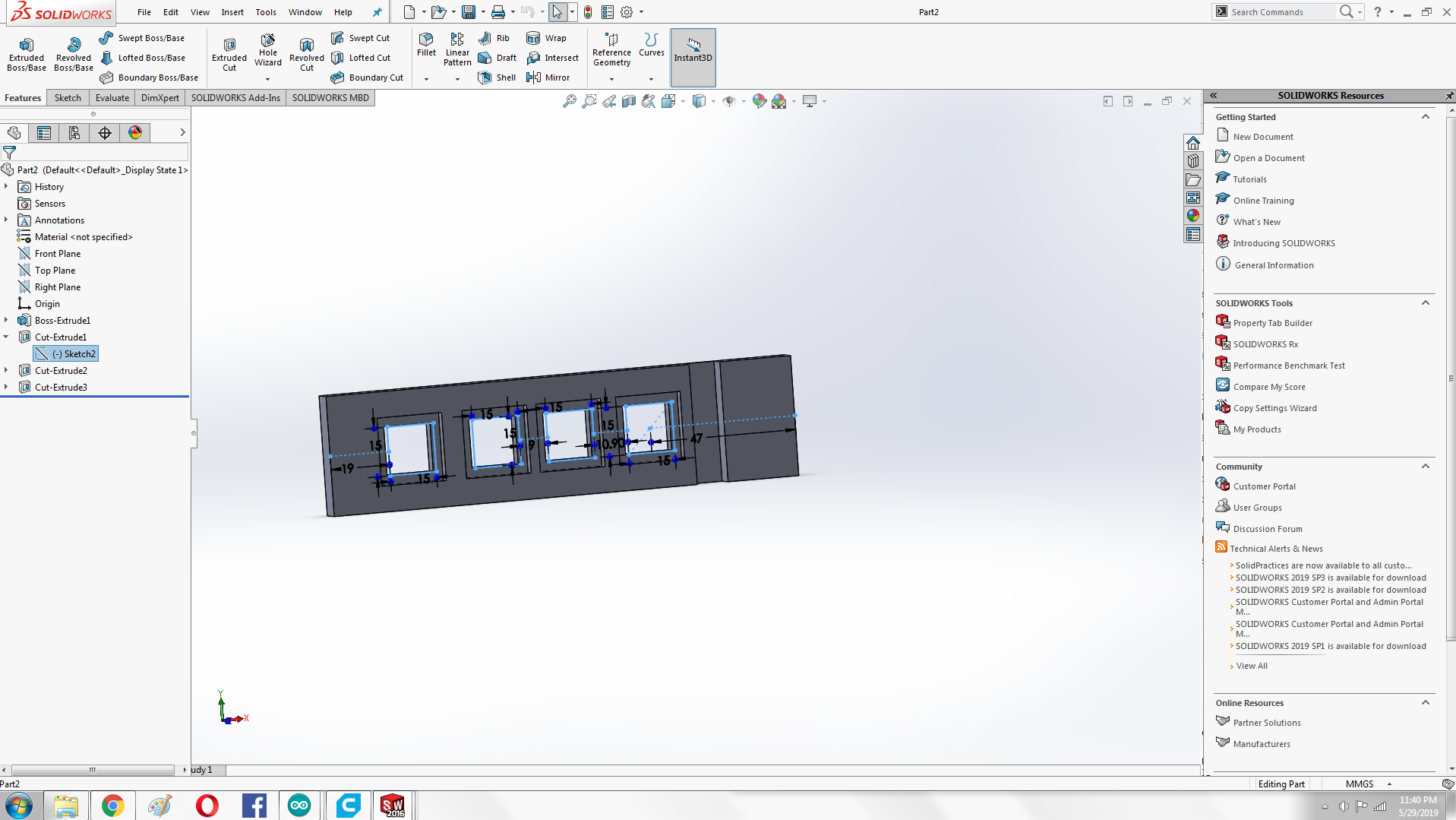This screenshot has width=1456, height=820.
Task: Open the MMGS unit system selector
Action: [x=1368, y=784]
